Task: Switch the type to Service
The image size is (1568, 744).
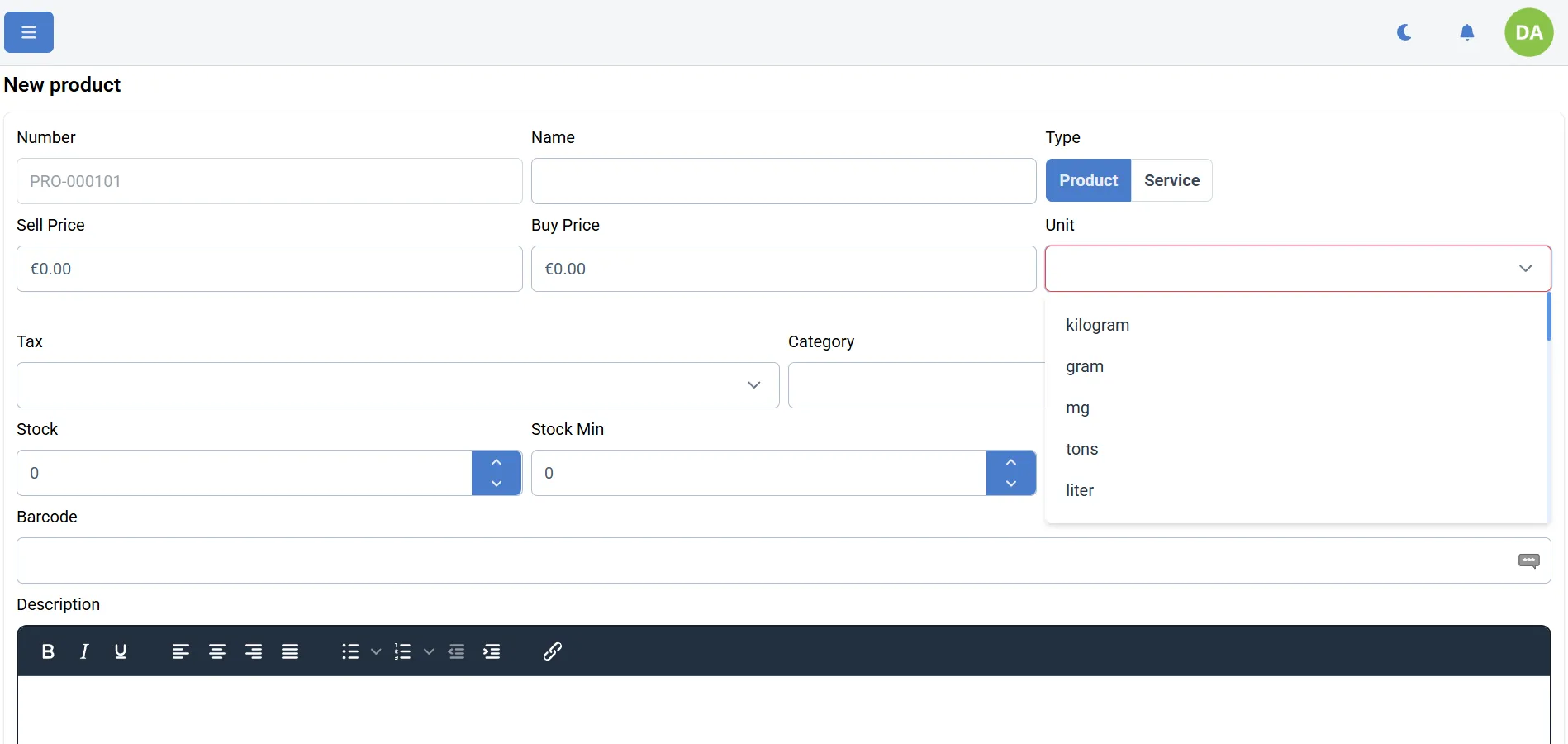Action: tap(1171, 180)
